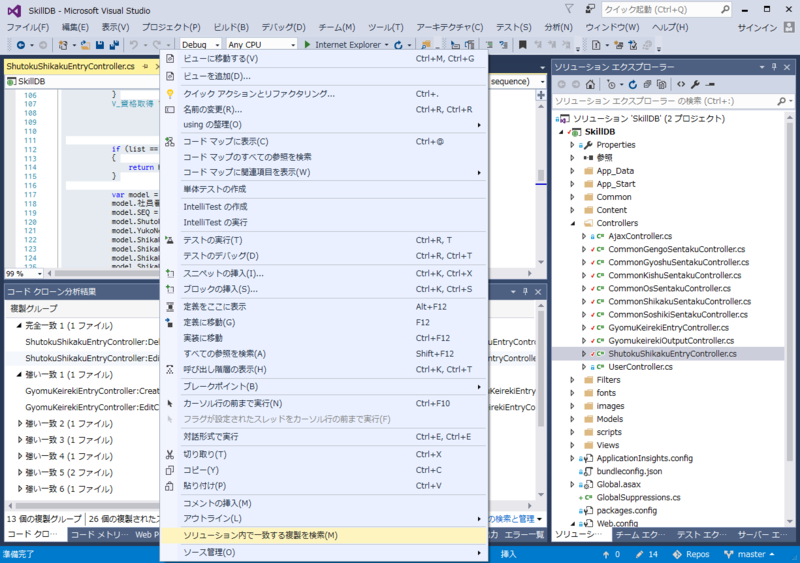Click the サインイン sign-in link
Viewport: 800px width, 563px height.
[x=757, y=28]
